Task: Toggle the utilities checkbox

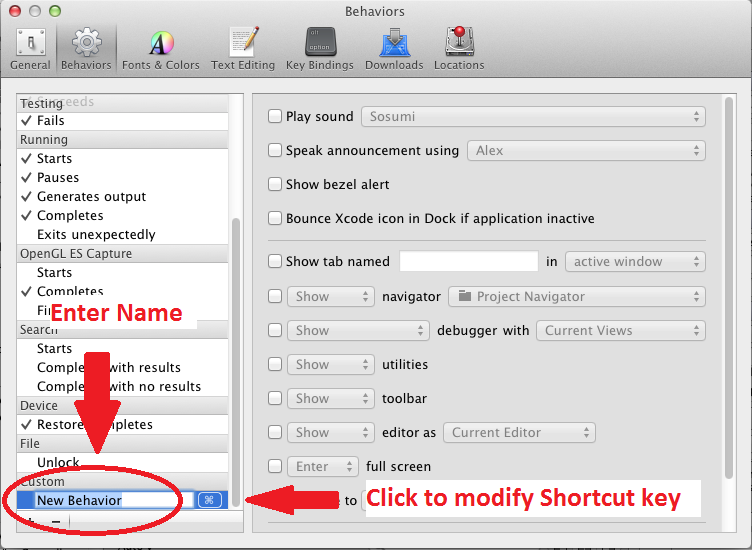Action: click(x=275, y=364)
